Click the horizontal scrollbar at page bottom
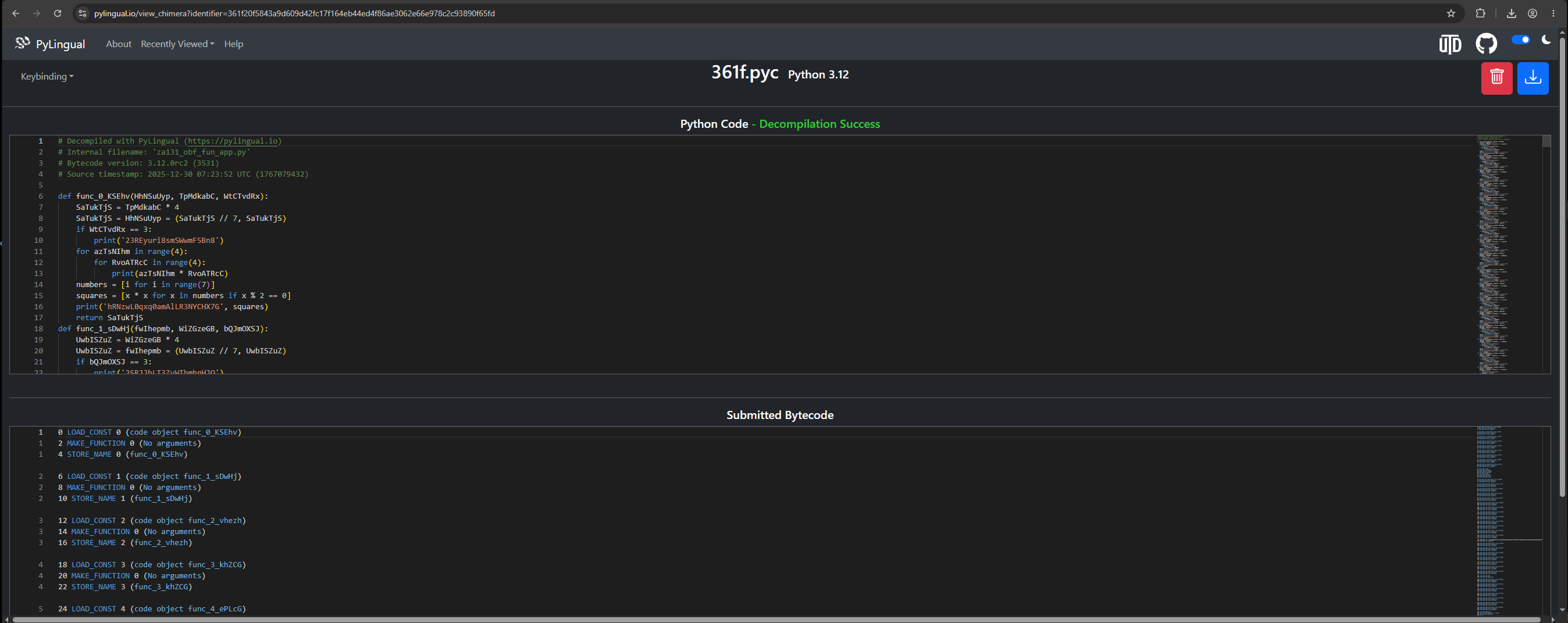This screenshot has height=623, width=1568. [x=776, y=620]
